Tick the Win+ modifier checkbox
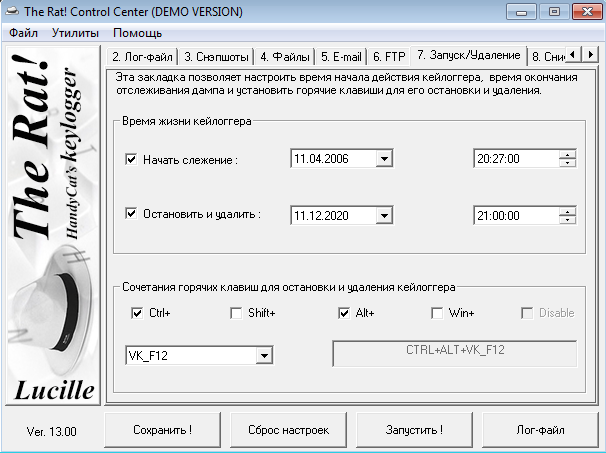 click(436, 313)
